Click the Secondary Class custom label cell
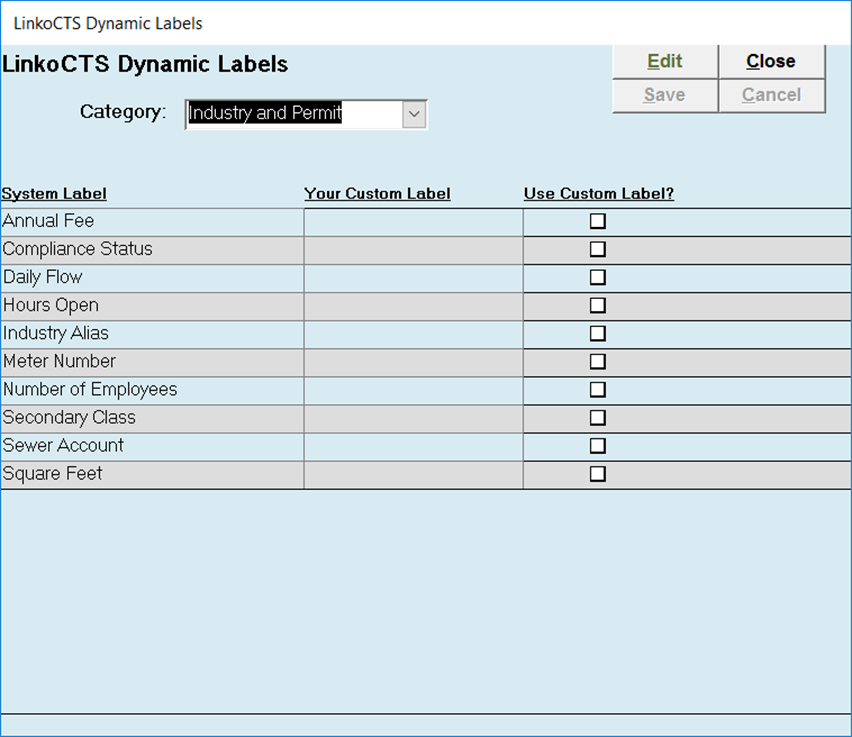Screen dimensions: 852x737 click(x=414, y=419)
